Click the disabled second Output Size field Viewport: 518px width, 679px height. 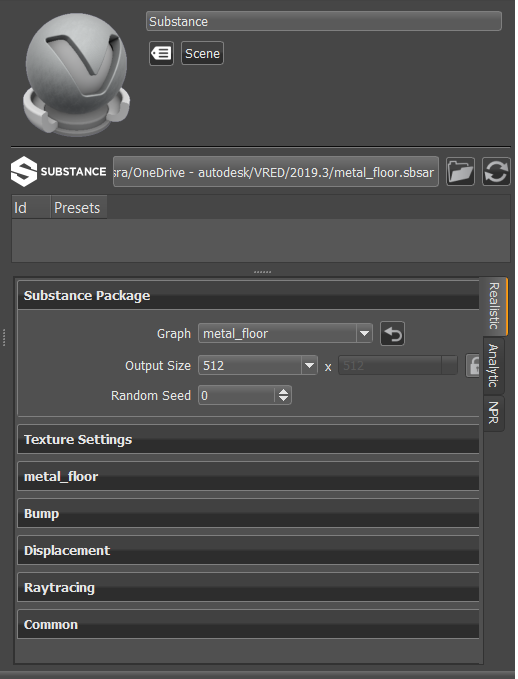(398, 365)
